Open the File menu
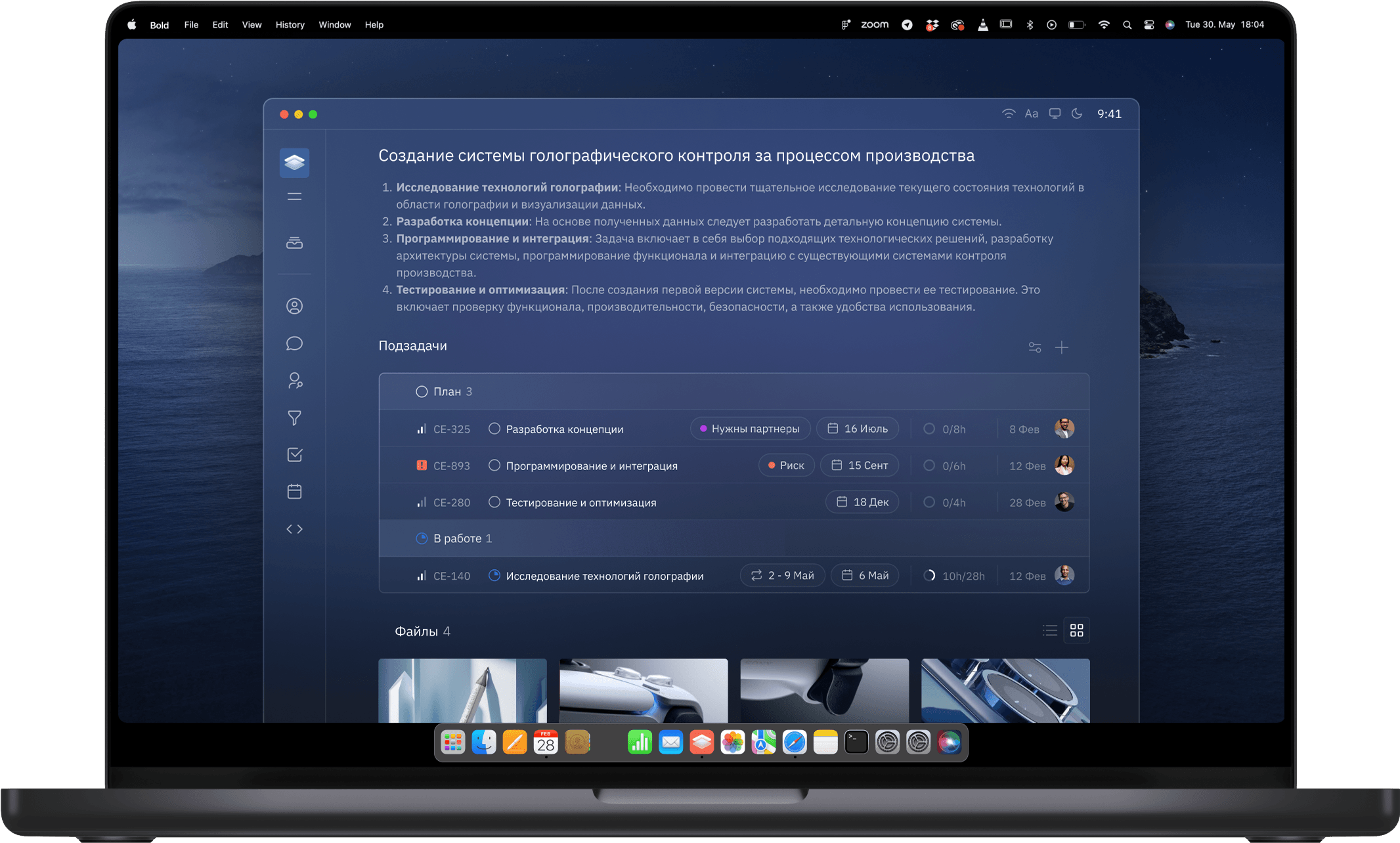 (x=191, y=25)
